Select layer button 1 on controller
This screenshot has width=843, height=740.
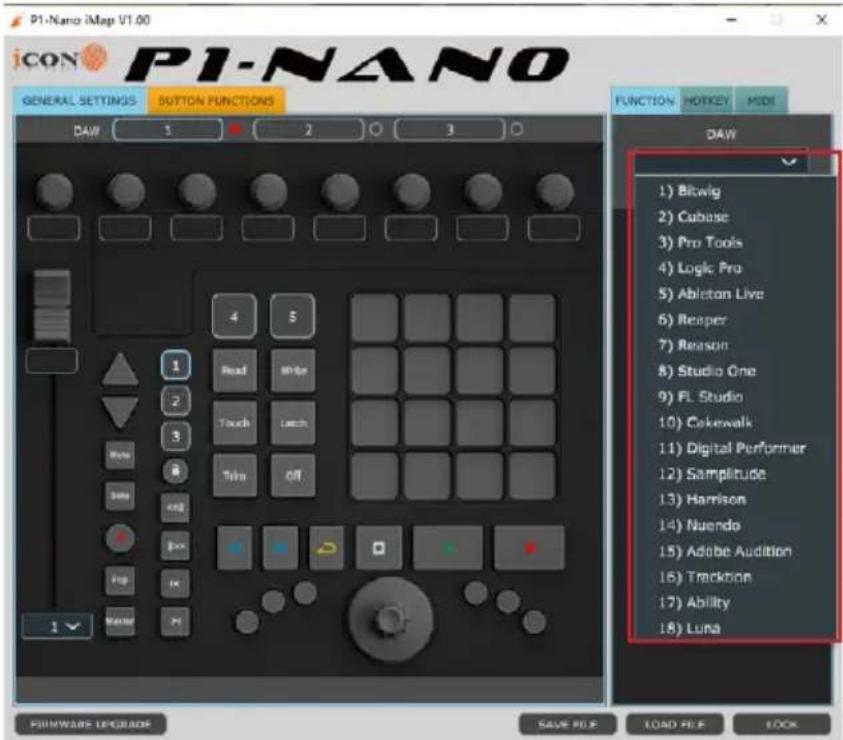tap(175, 366)
